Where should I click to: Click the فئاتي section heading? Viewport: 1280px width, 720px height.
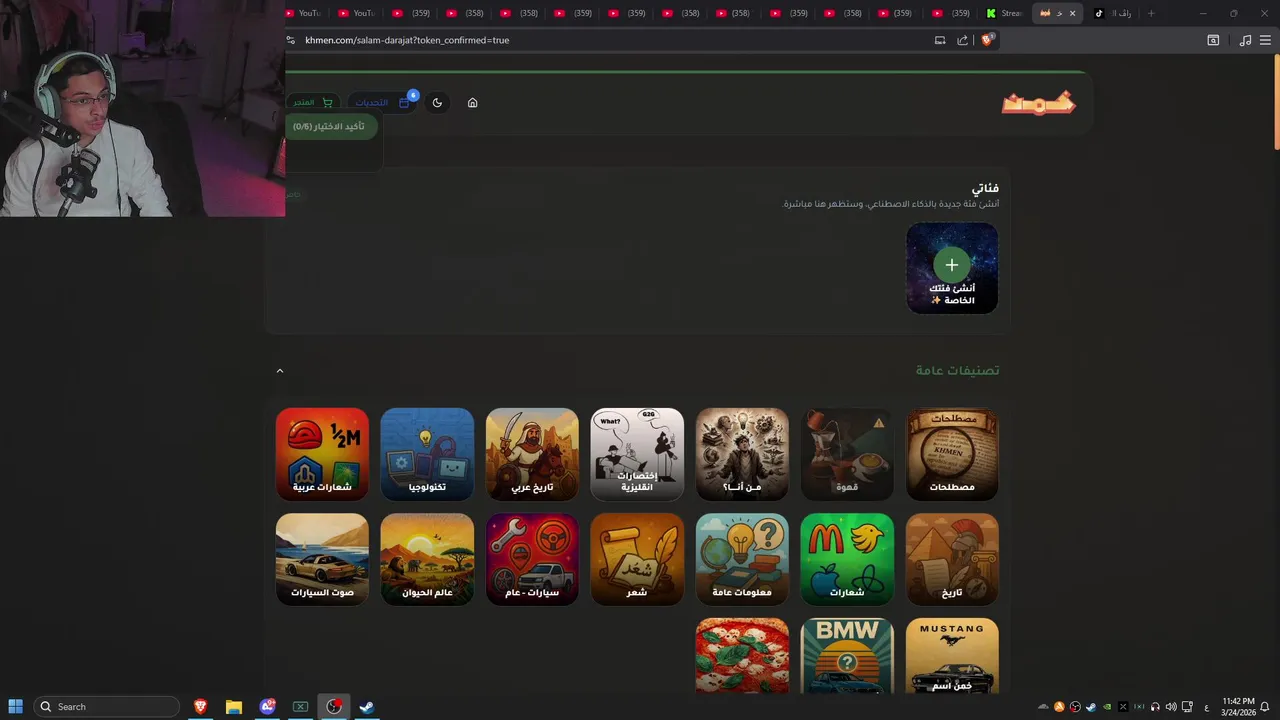[985, 188]
